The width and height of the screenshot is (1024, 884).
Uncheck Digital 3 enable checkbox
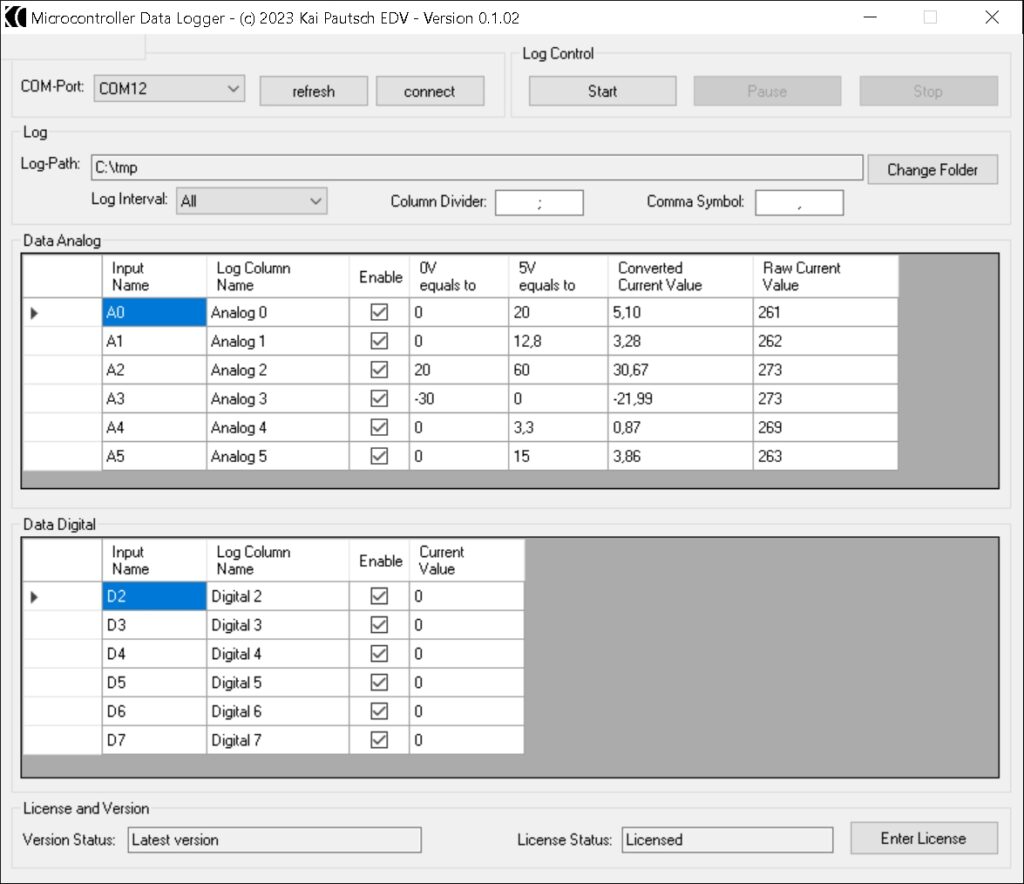[379, 625]
